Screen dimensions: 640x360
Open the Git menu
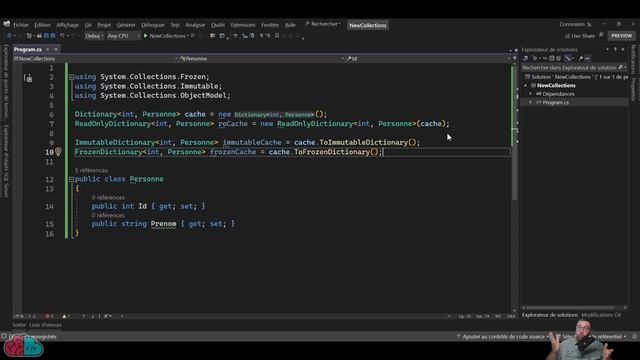pyautogui.click(x=88, y=25)
